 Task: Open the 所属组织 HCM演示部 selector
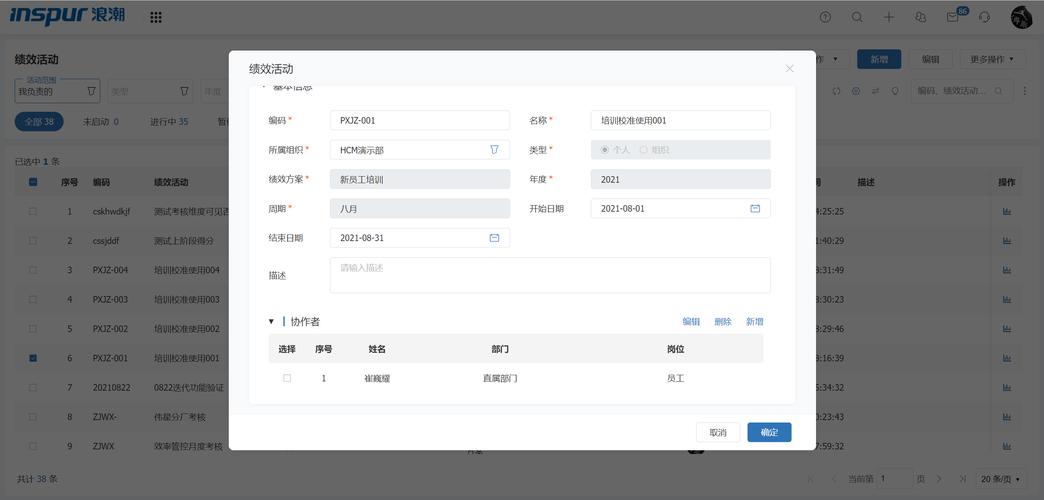[x=419, y=150]
